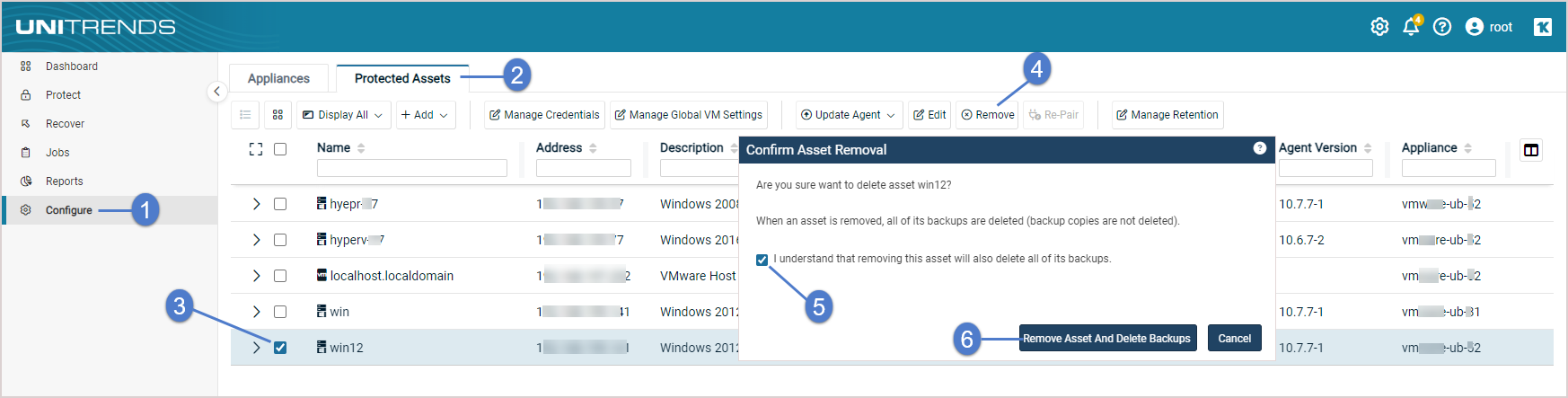Click Remove Asset And Delete Backups
The image size is (1568, 398).
tap(1107, 339)
